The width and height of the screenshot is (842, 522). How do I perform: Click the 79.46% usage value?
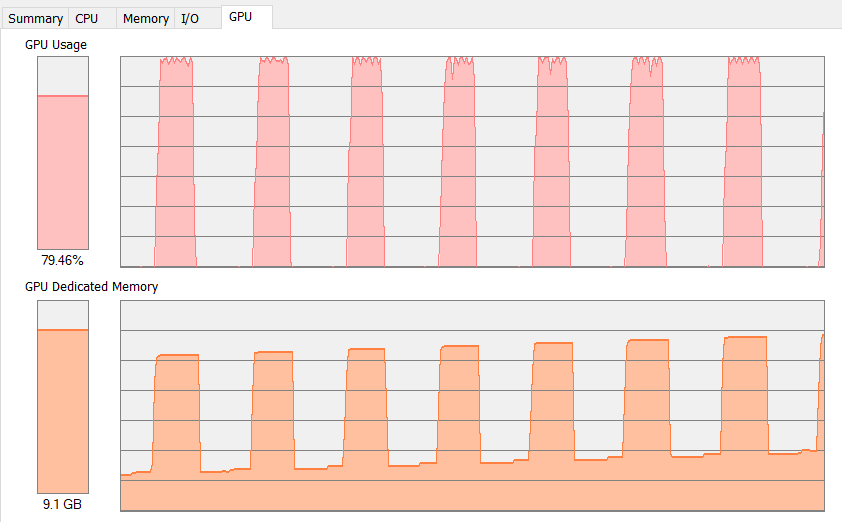[63, 260]
